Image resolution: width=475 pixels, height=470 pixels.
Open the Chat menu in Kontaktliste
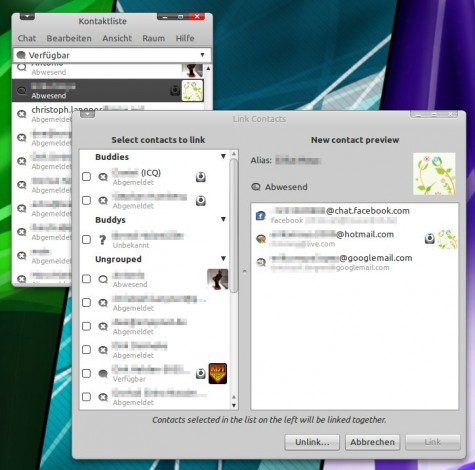27,38
